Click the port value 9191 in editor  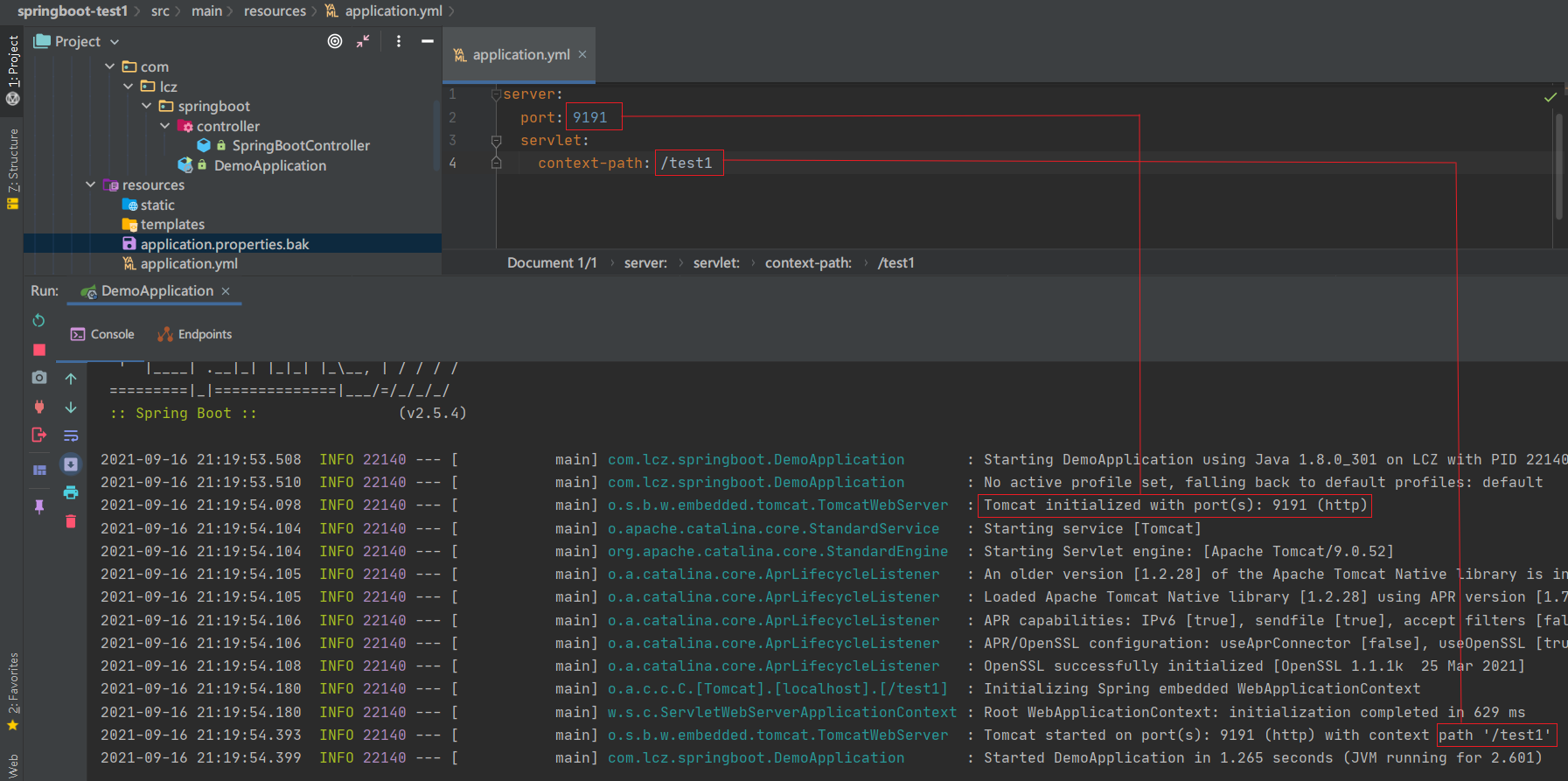pyautogui.click(x=590, y=117)
